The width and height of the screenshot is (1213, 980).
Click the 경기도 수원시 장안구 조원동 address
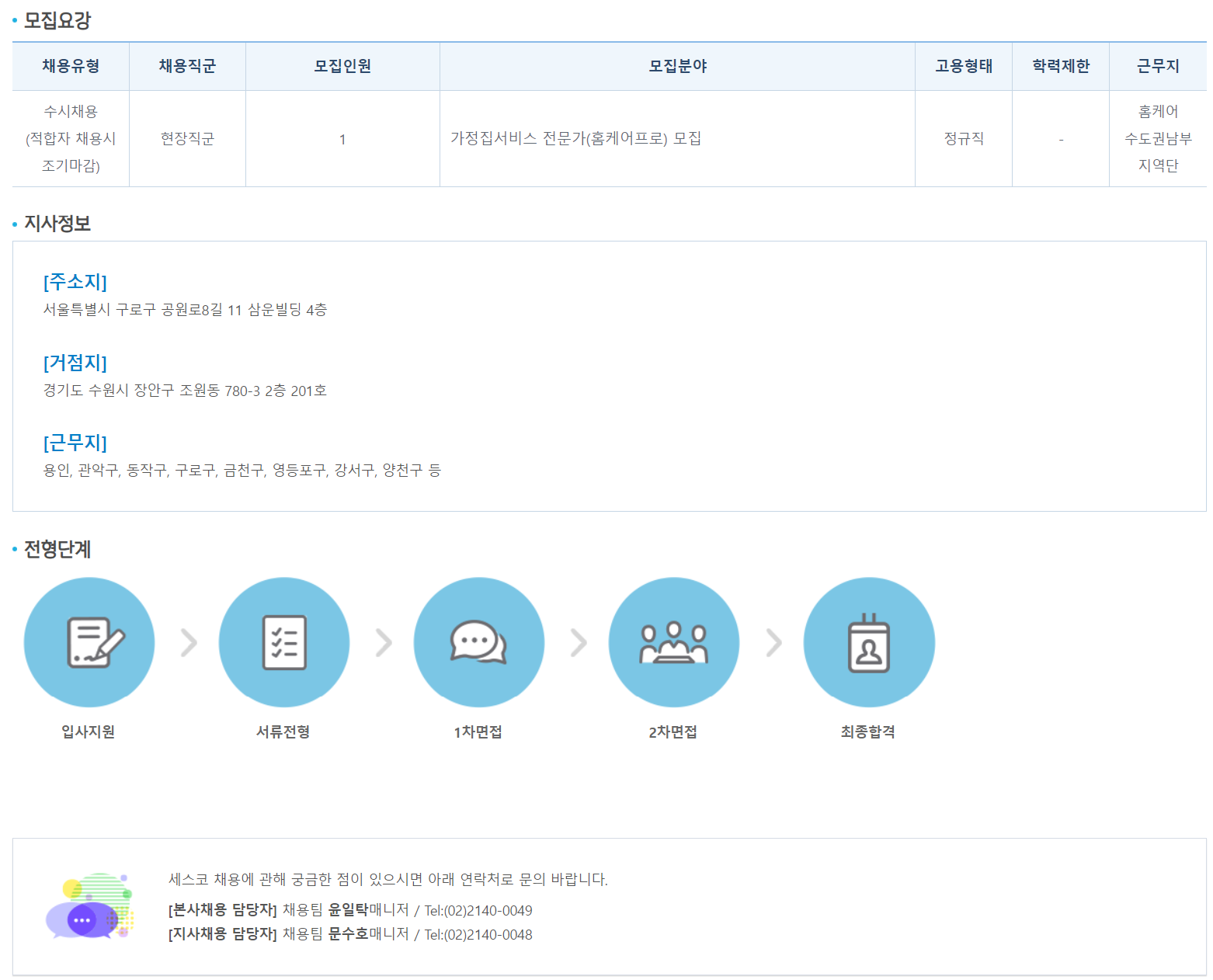185,391
